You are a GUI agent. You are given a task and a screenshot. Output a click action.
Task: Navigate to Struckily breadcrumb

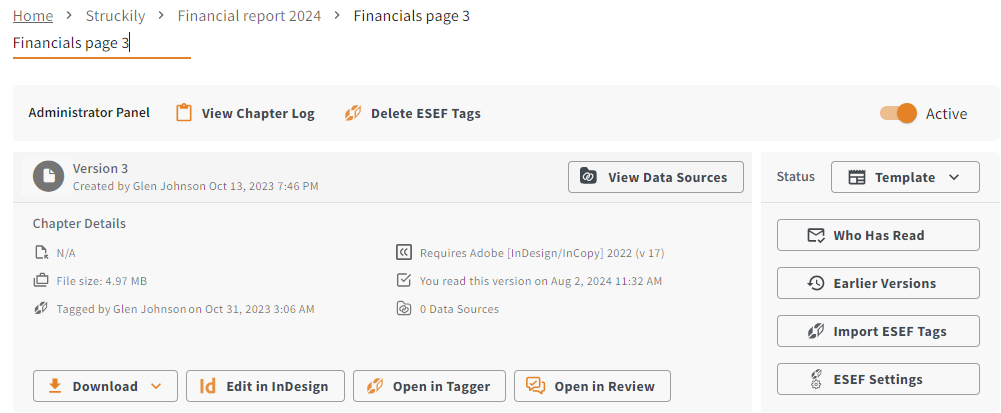[116, 16]
